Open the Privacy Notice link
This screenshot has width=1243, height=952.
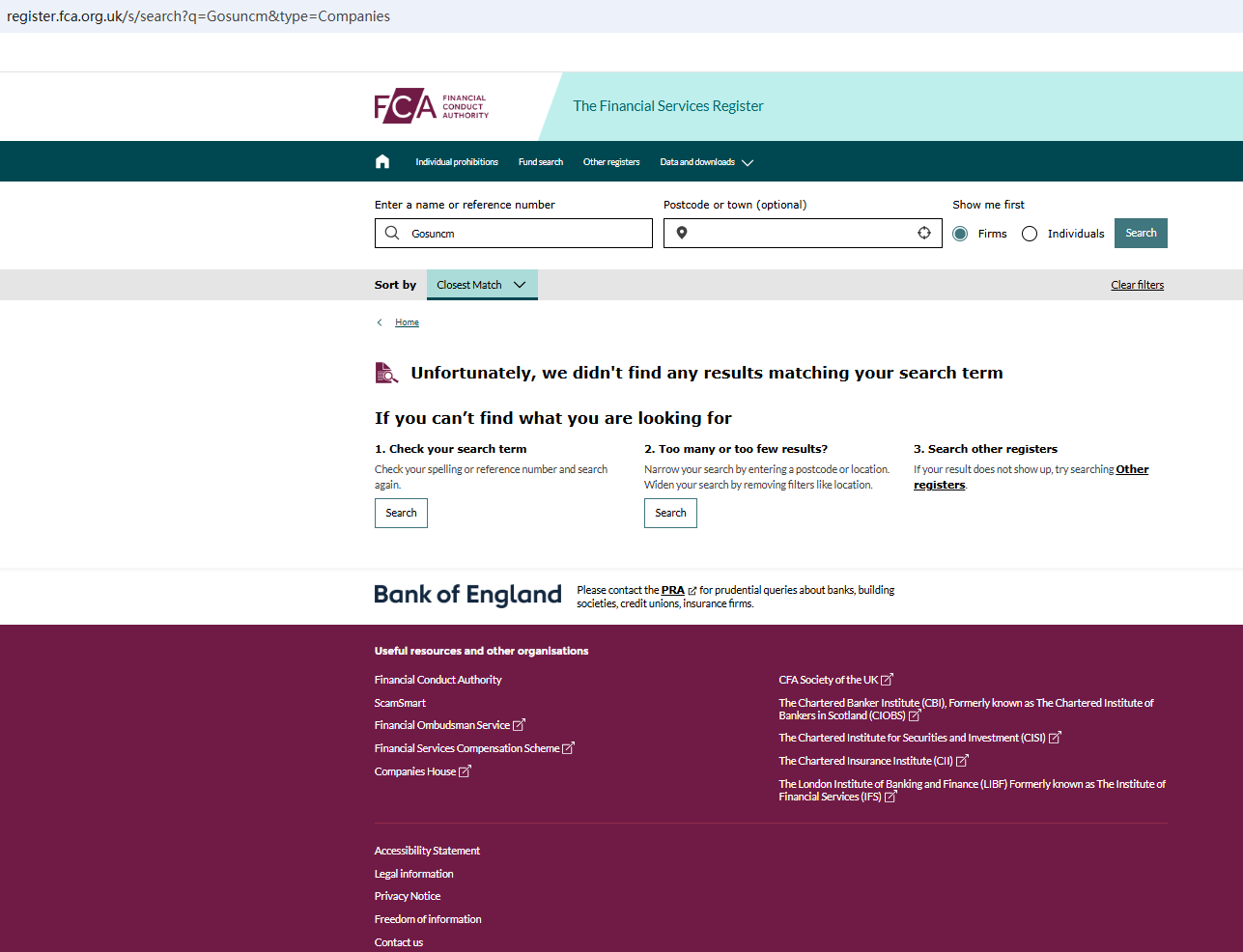[408, 896]
